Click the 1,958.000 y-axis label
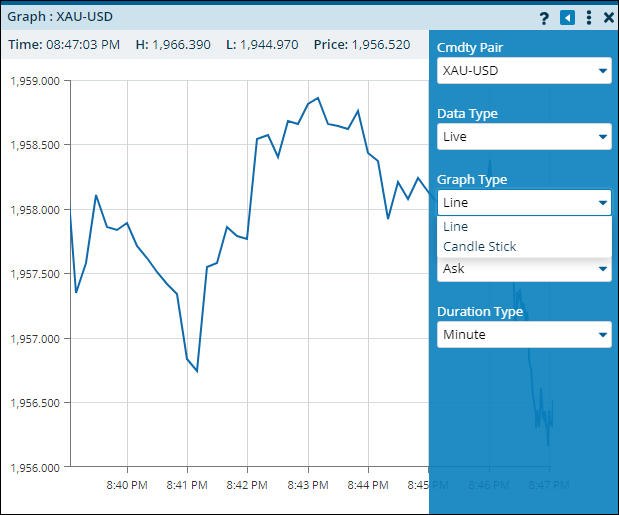 tap(35, 210)
